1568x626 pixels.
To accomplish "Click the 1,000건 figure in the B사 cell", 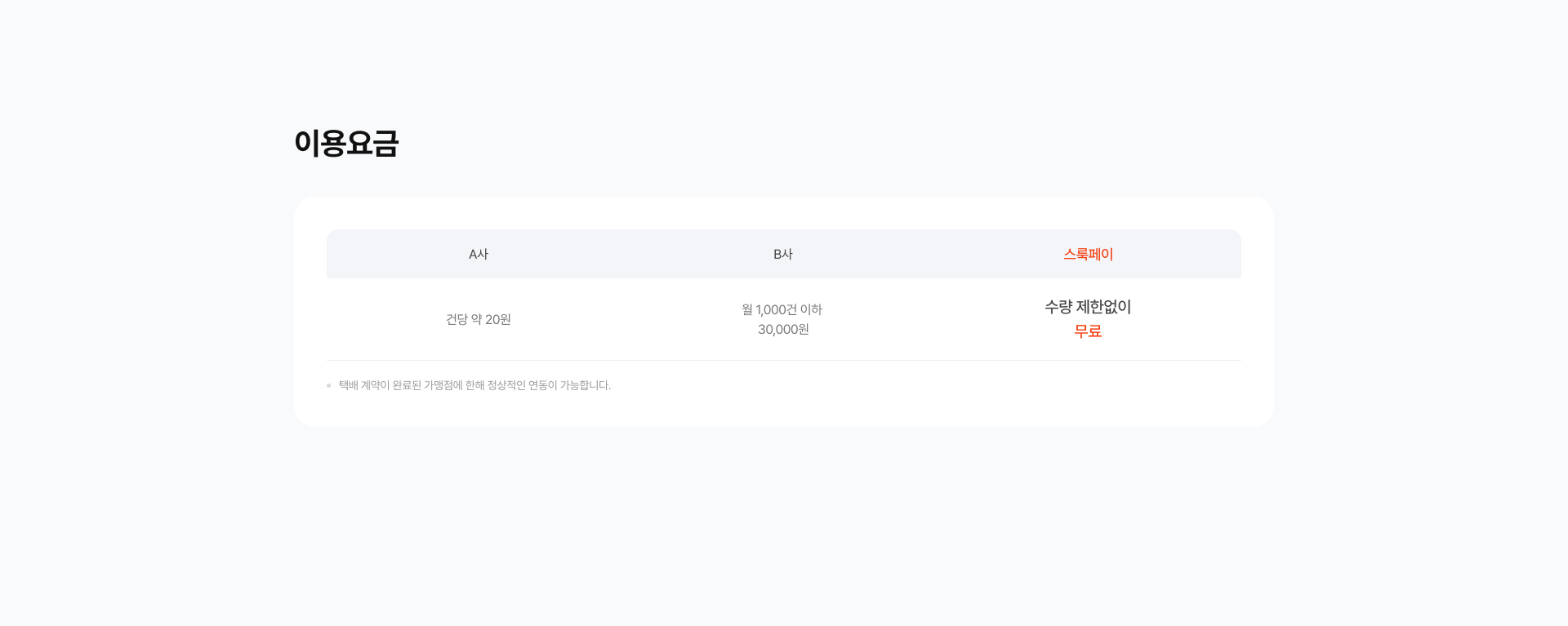I will point(776,309).
